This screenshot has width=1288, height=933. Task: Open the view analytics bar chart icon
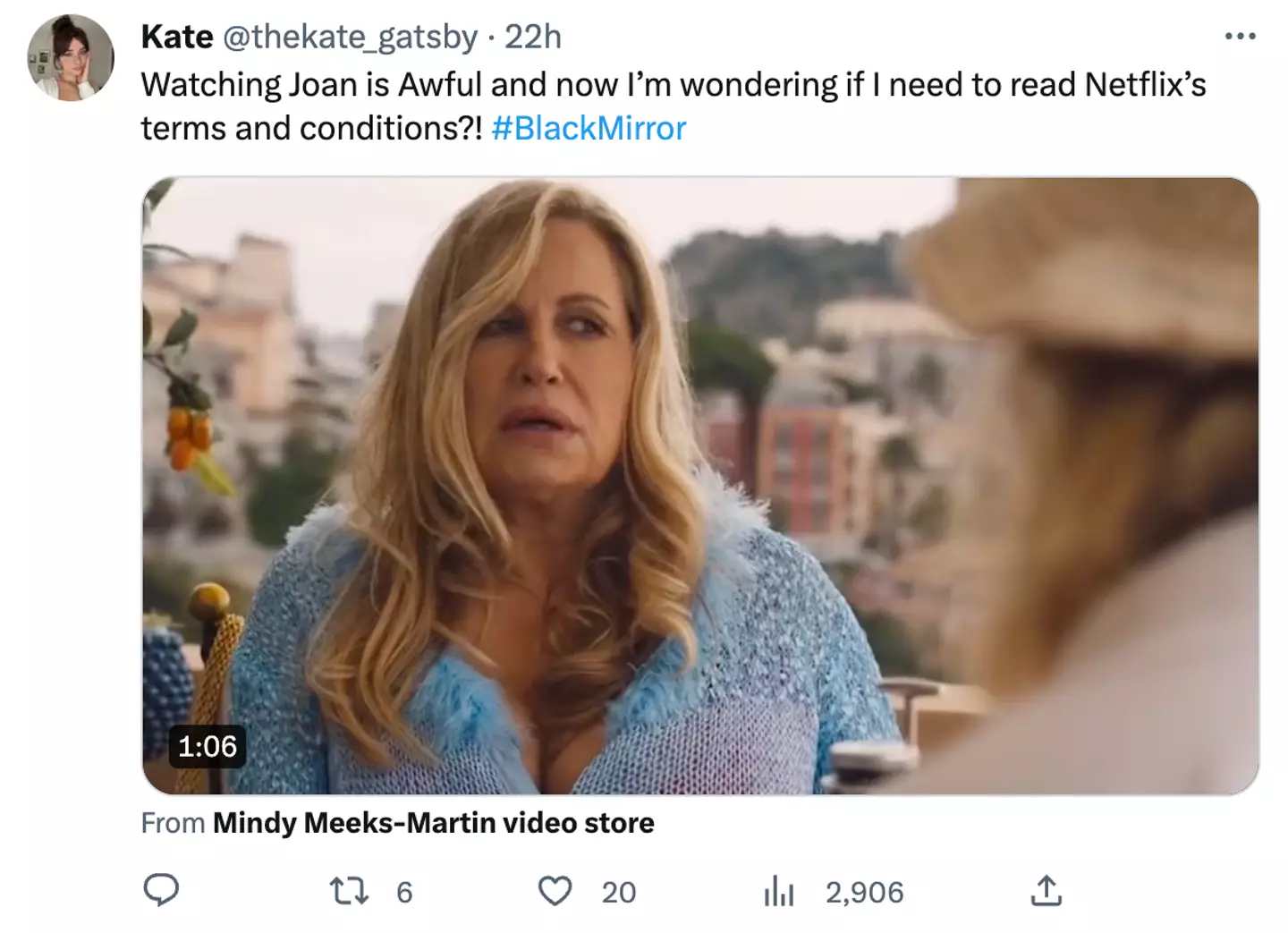tap(778, 891)
